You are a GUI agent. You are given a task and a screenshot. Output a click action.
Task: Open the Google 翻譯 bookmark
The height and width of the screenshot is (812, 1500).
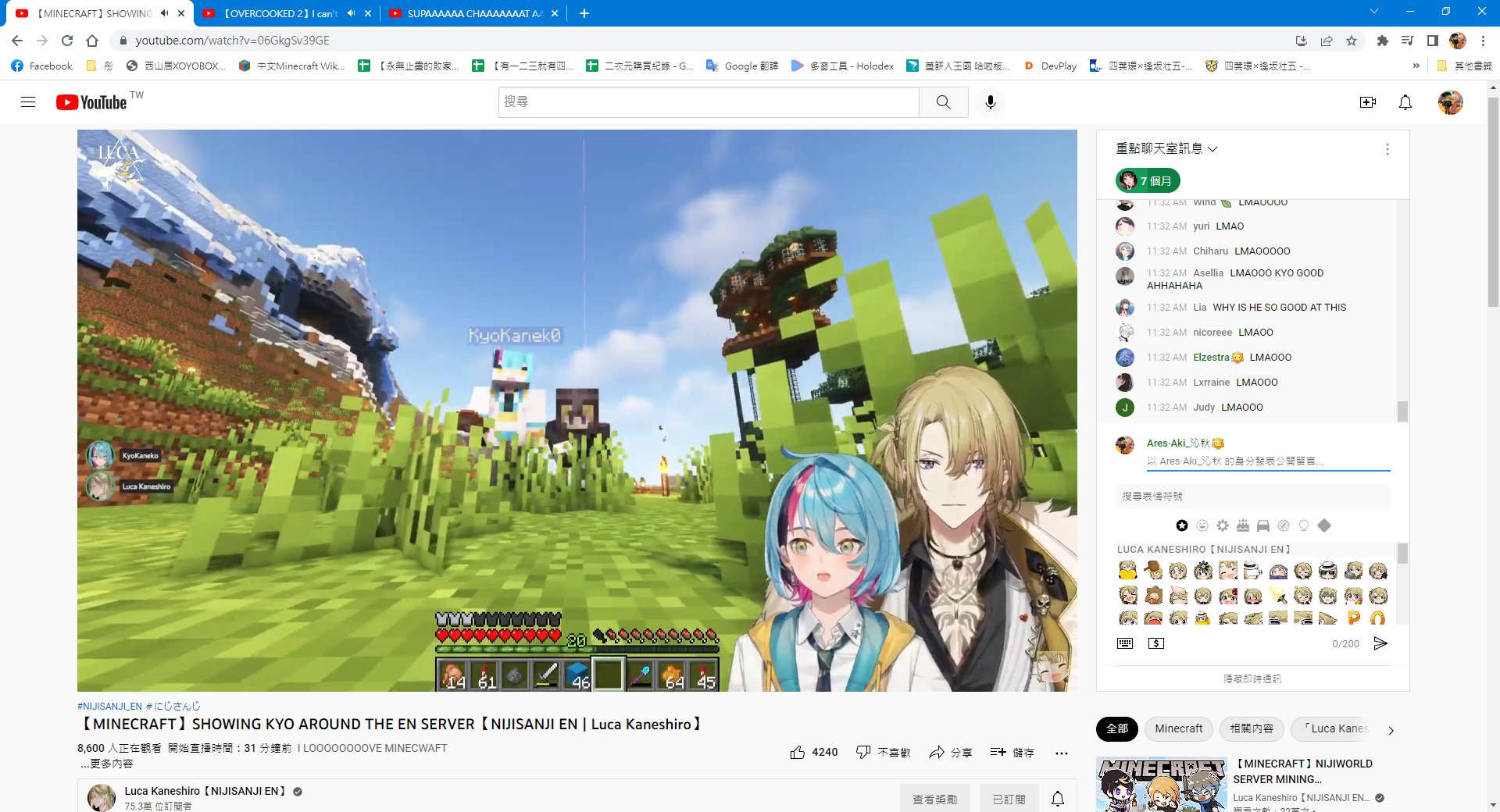[742, 66]
